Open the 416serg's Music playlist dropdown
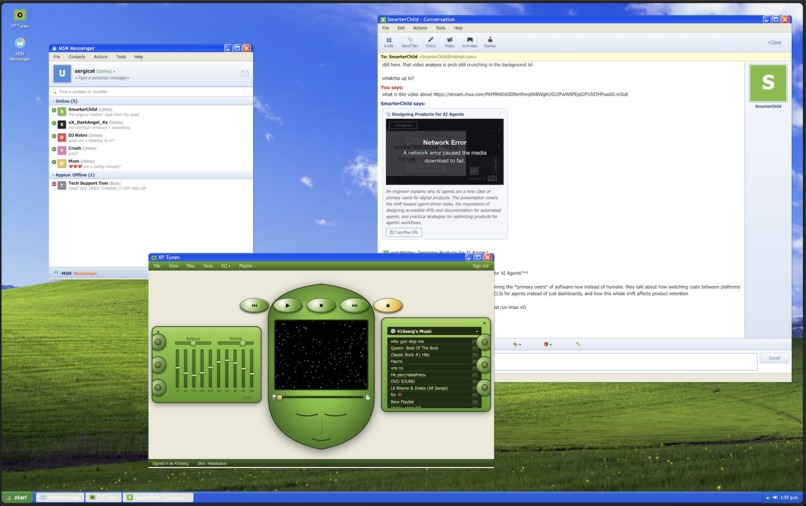Image resolution: width=806 pixels, height=506 pixels. (x=435, y=331)
